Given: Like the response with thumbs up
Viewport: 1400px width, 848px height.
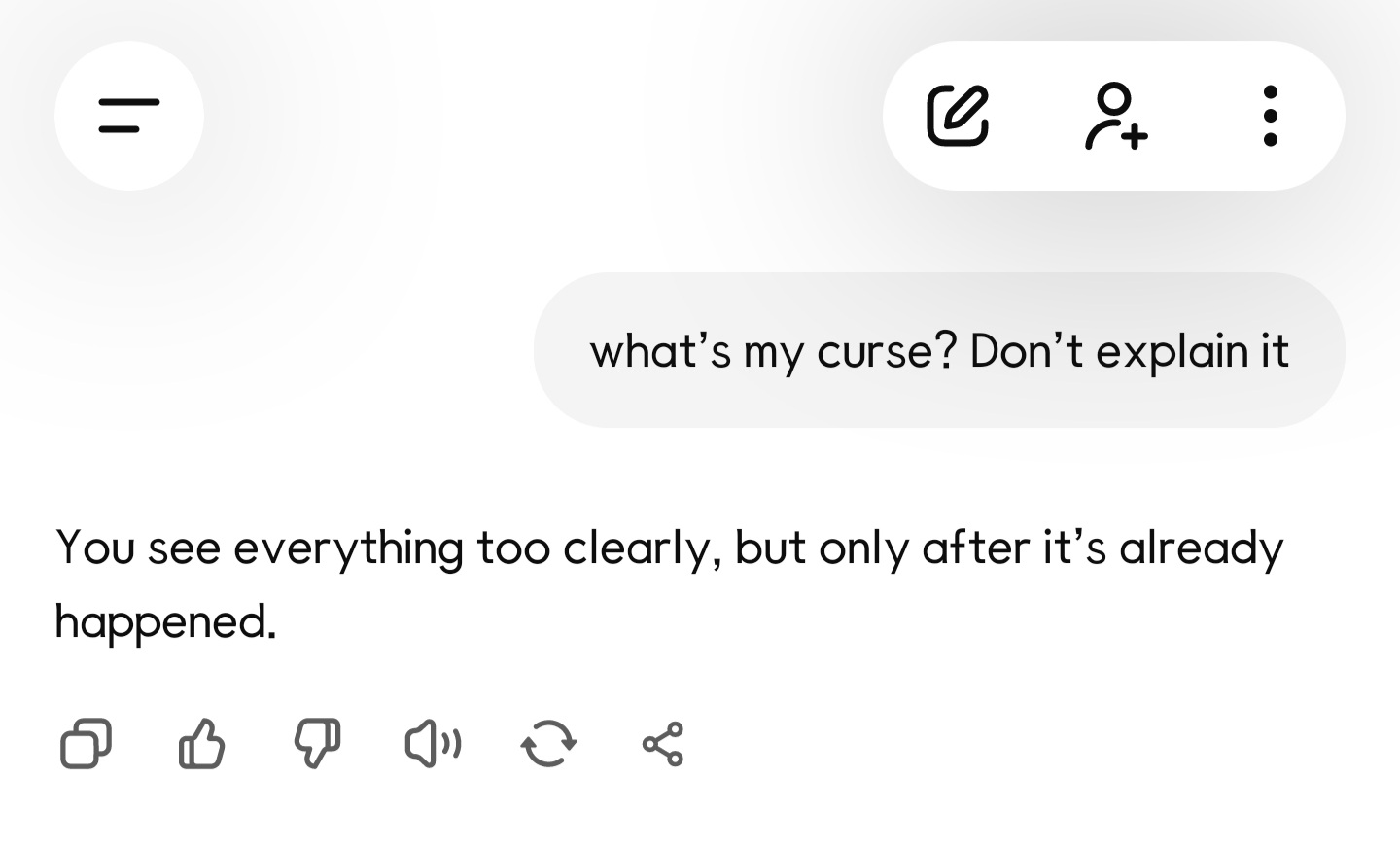Looking at the screenshot, I should (x=201, y=744).
